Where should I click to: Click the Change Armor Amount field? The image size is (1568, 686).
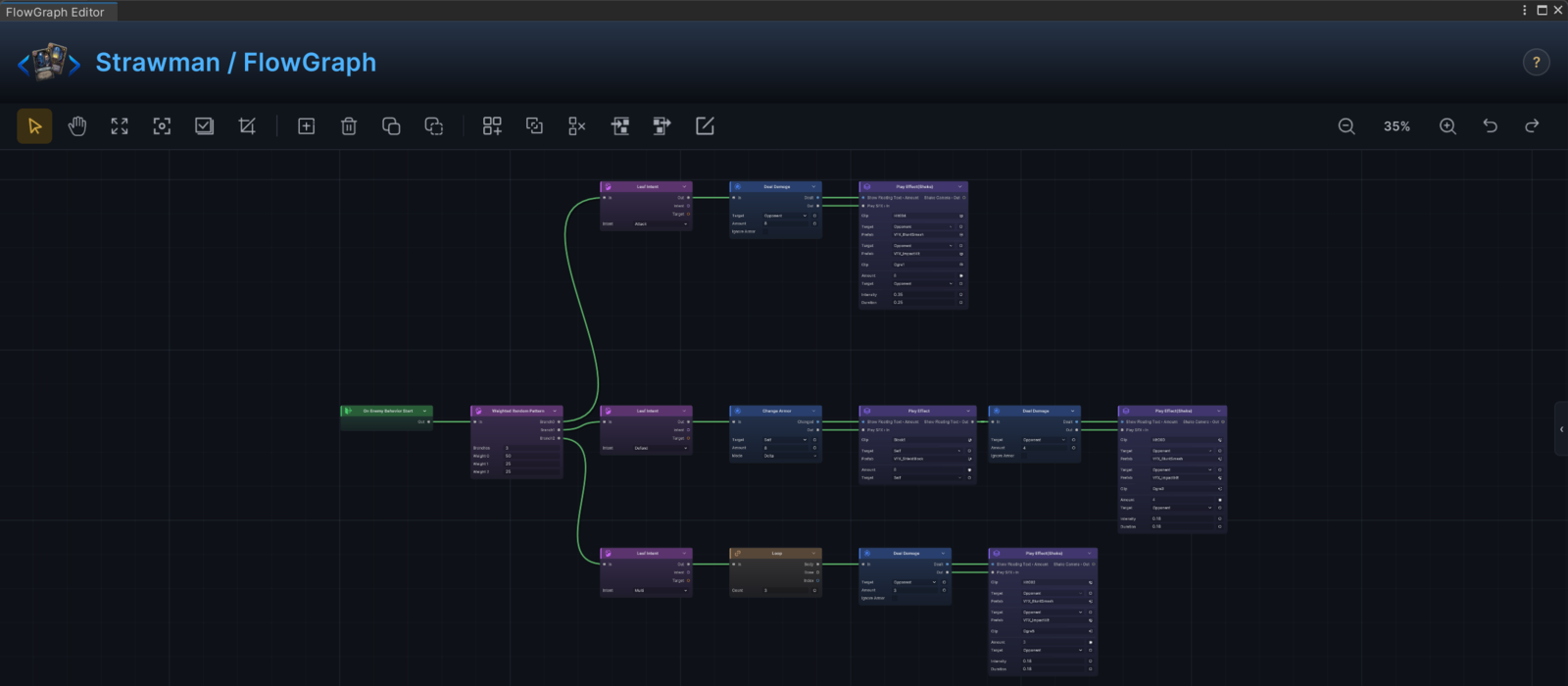click(786, 448)
